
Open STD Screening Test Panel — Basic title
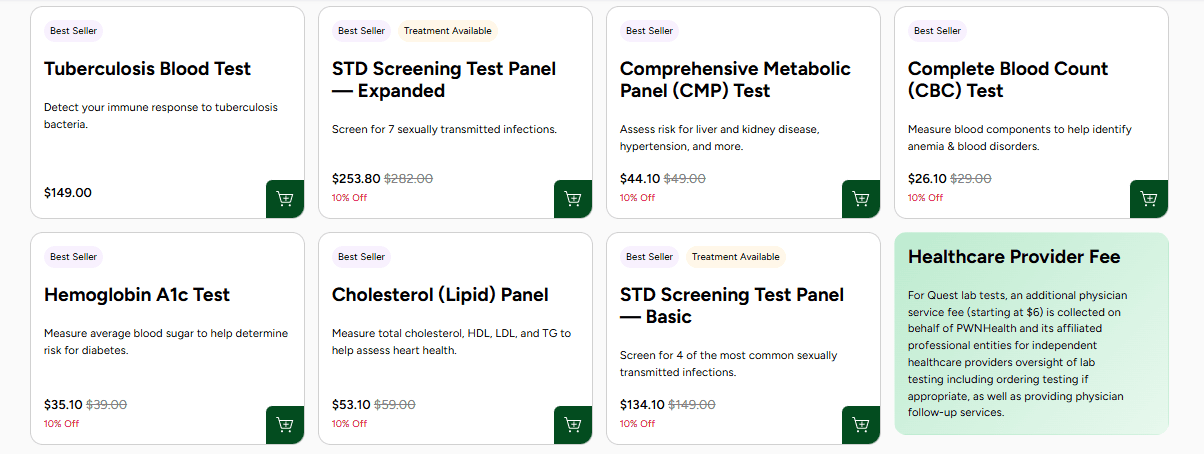pyautogui.click(x=732, y=306)
